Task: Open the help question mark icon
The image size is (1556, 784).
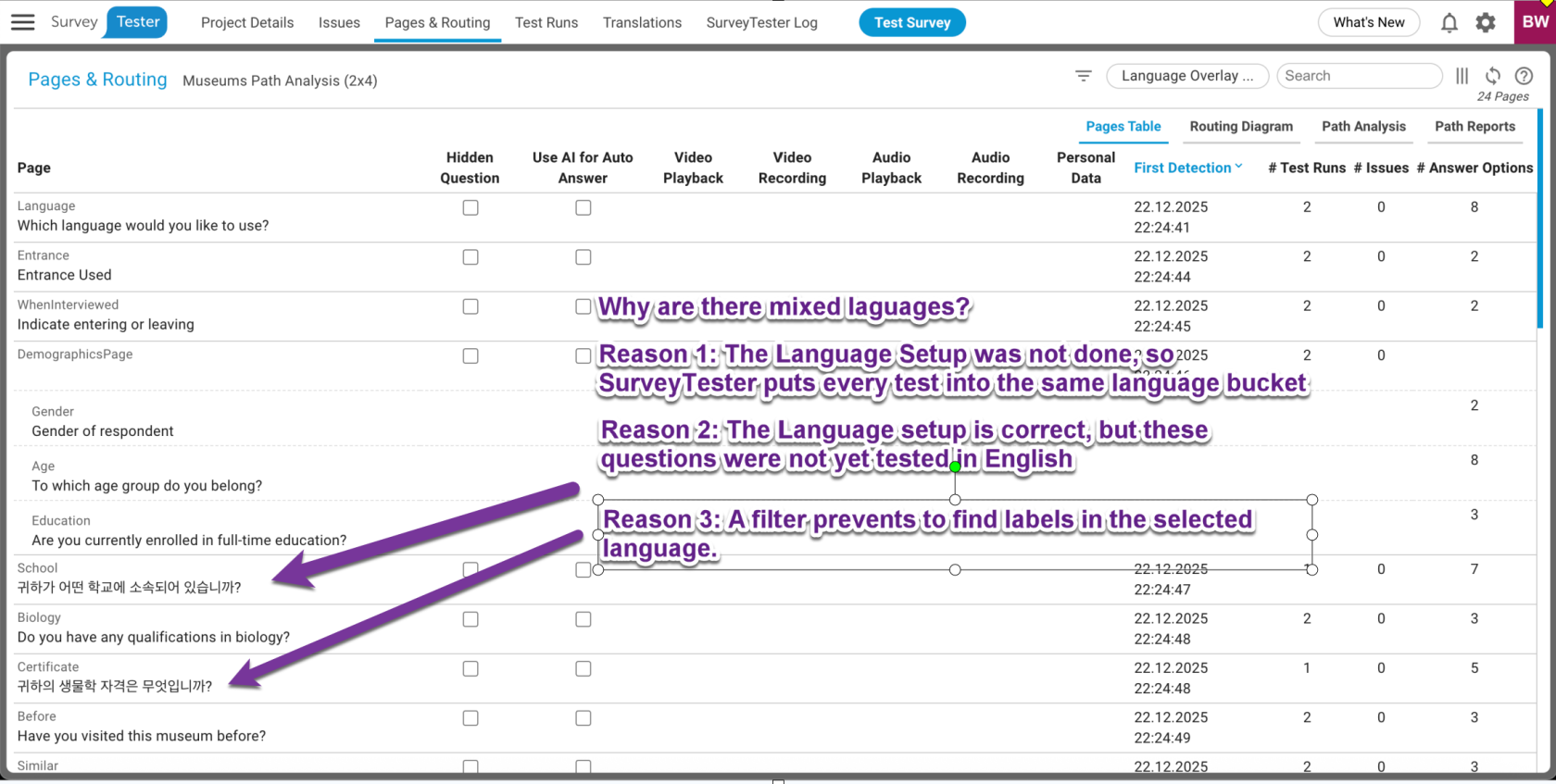Action: click(1524, 76)
